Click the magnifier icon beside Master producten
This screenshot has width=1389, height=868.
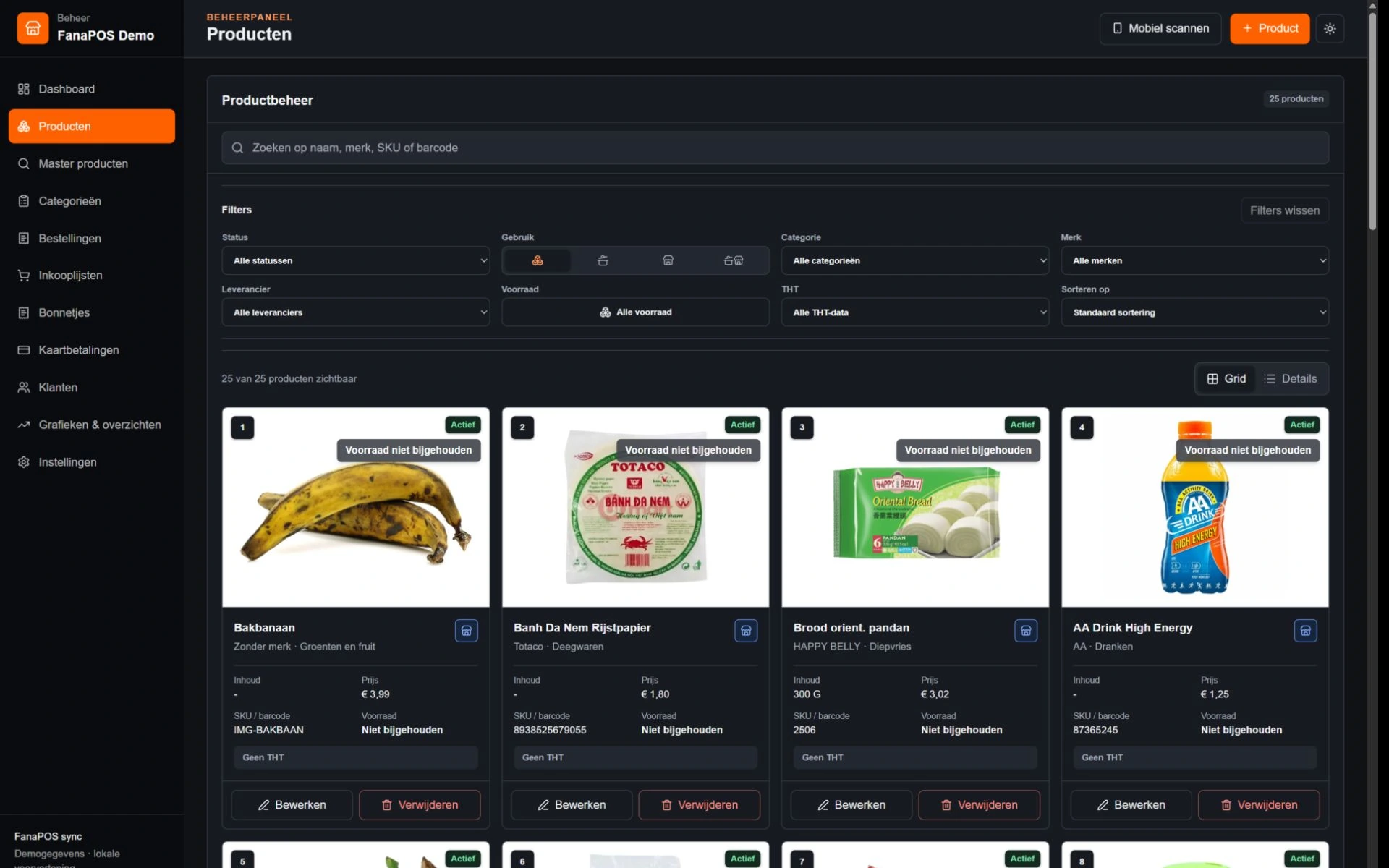24,163
